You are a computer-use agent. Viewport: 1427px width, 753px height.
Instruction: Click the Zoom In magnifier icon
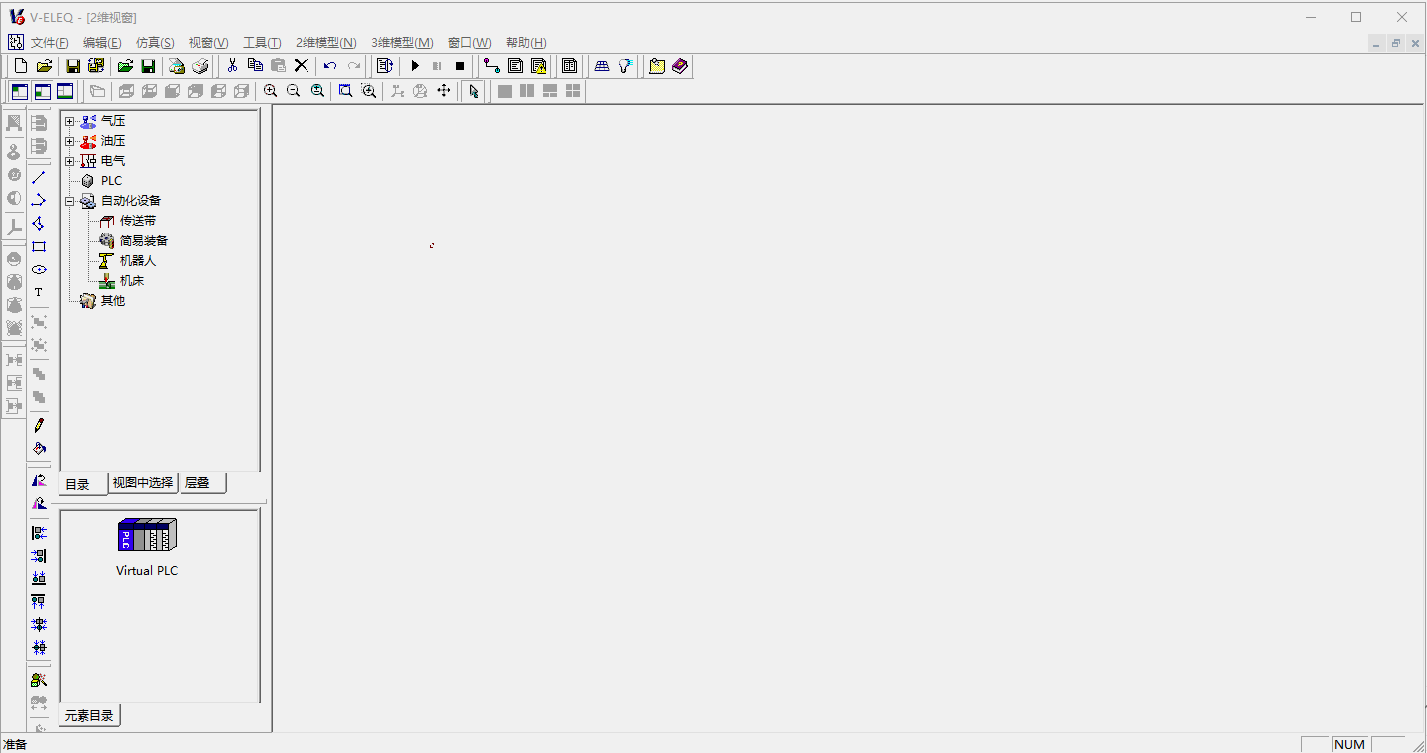270,91
